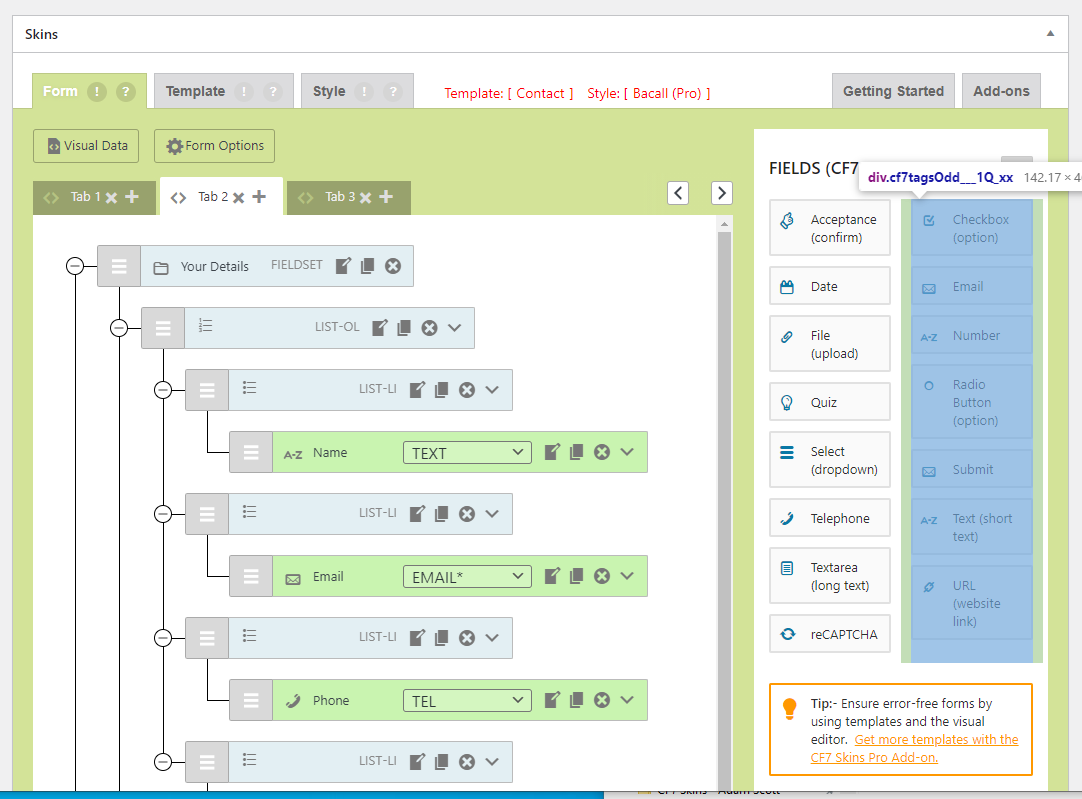Screen dimensions: 1082x799
Task: Click the Form tab help question icon
Action: point(125,91)
